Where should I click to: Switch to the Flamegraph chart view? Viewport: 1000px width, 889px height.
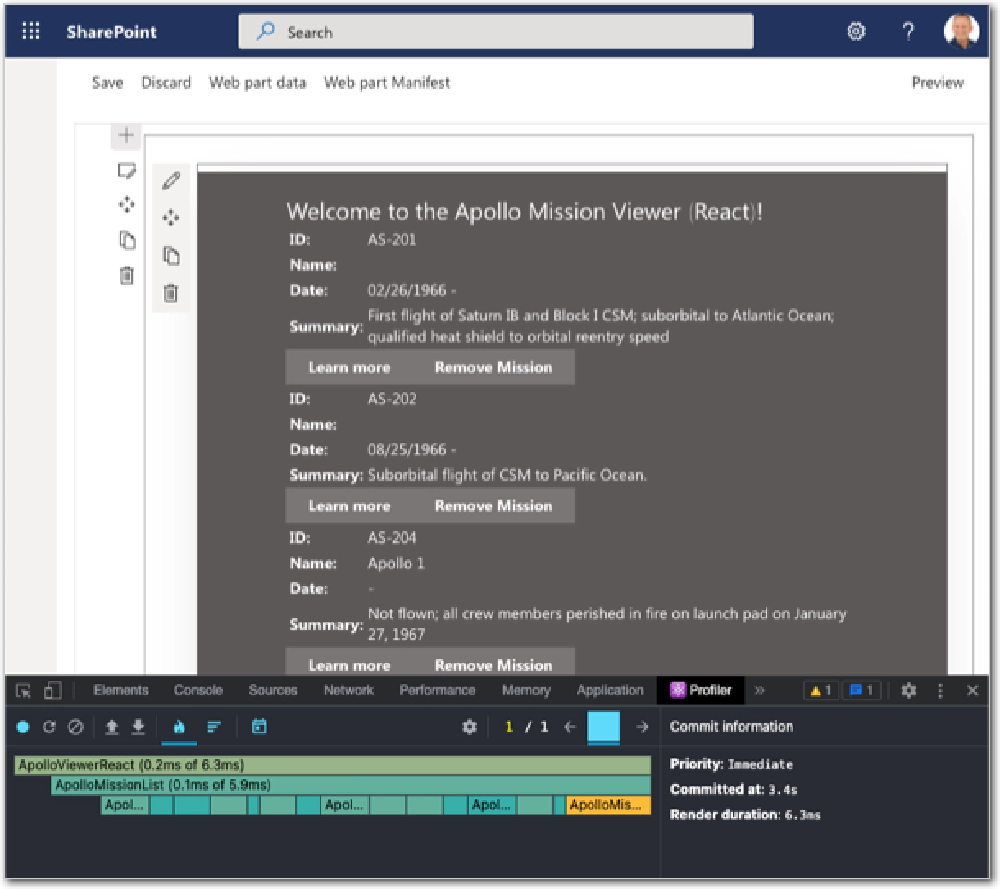178,727
